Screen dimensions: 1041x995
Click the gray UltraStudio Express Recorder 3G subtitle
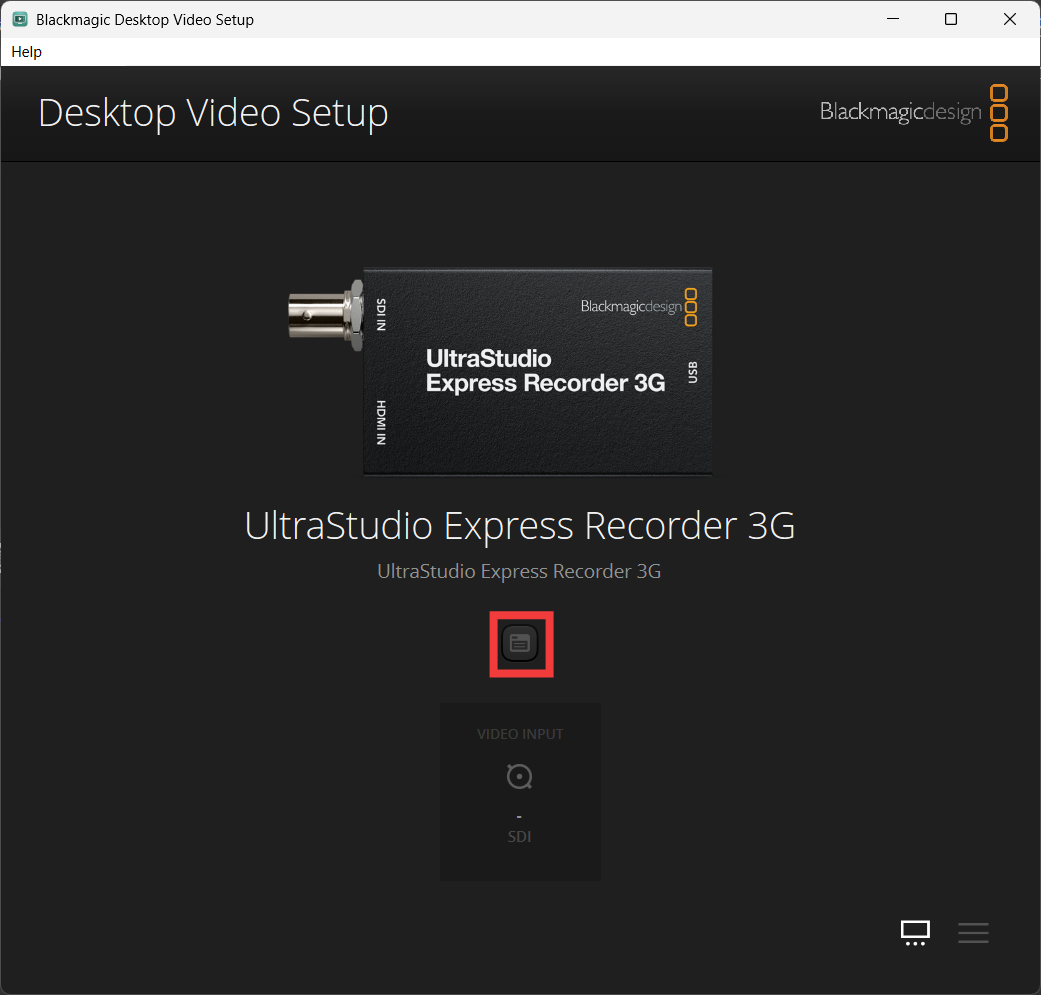pyautogui.click(x=519, y=572)
